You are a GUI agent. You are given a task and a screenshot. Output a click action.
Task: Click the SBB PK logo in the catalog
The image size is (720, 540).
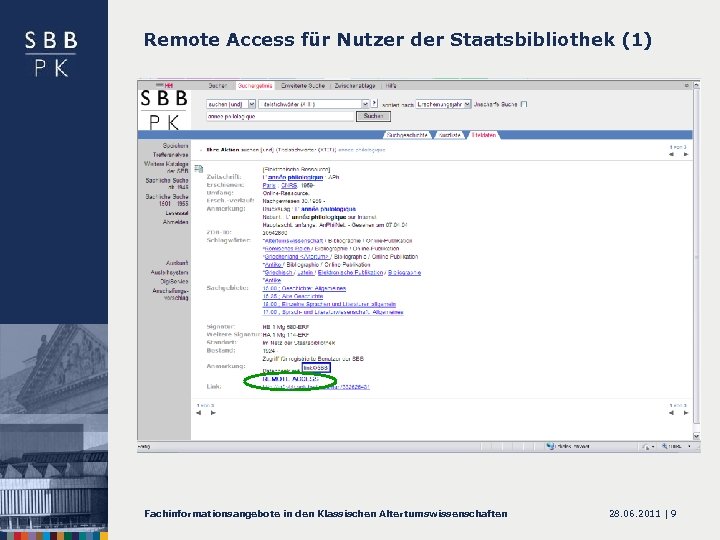pos(164,110)
